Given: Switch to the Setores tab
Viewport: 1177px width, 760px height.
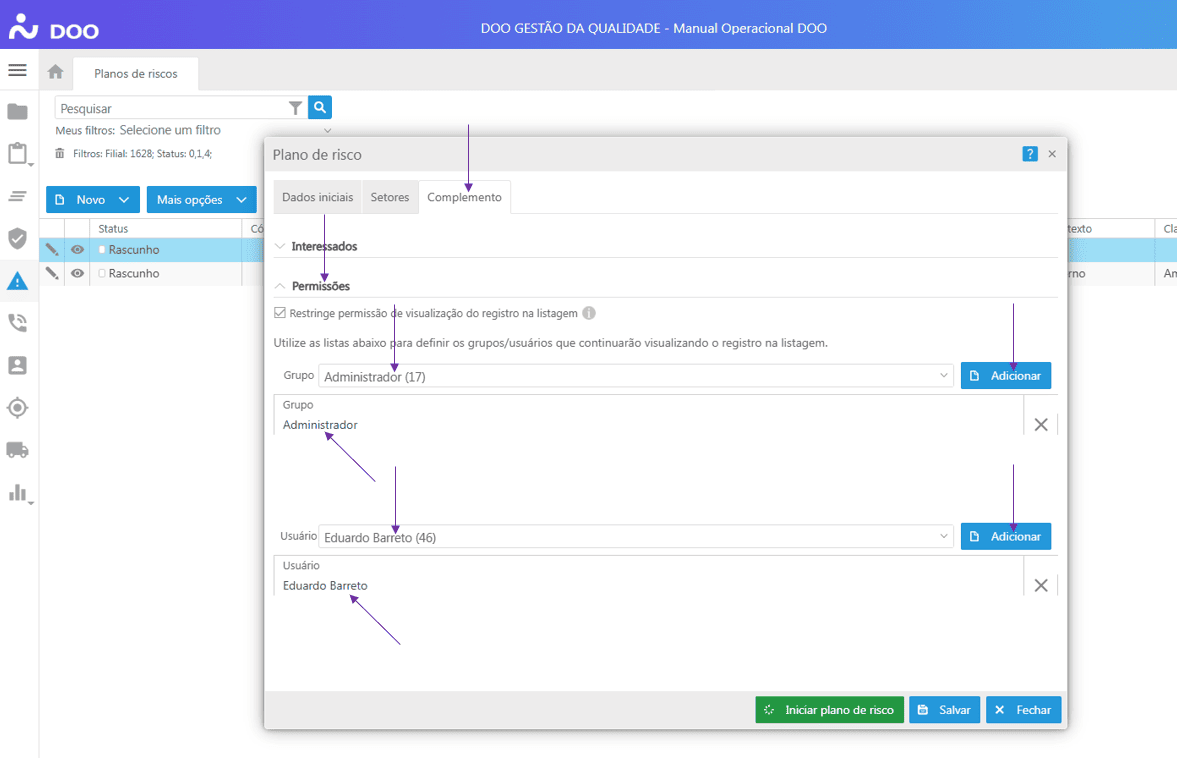Looking at the screenshot, I should (390, 197).
